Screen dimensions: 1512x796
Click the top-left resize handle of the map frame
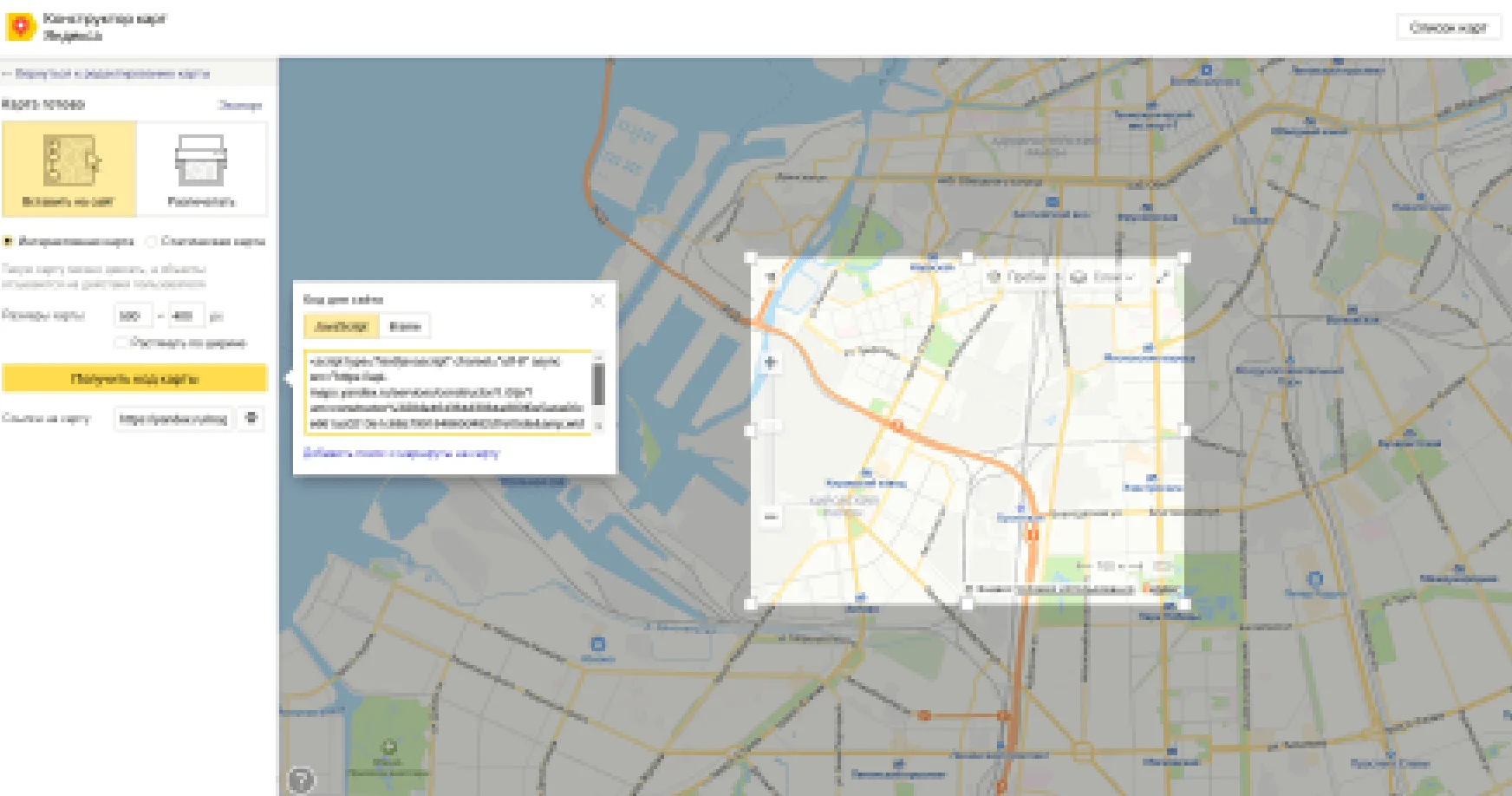[x=751, y=258]
